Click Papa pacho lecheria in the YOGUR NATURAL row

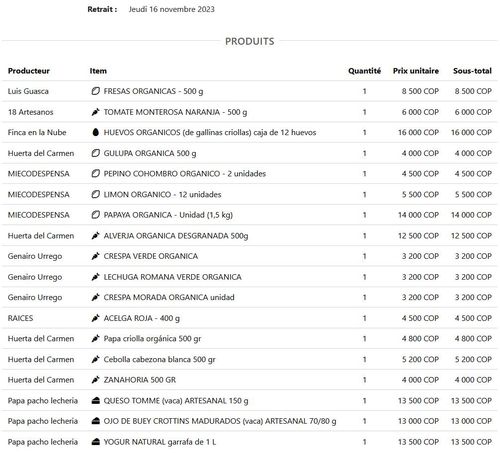(x=43, y=442)
